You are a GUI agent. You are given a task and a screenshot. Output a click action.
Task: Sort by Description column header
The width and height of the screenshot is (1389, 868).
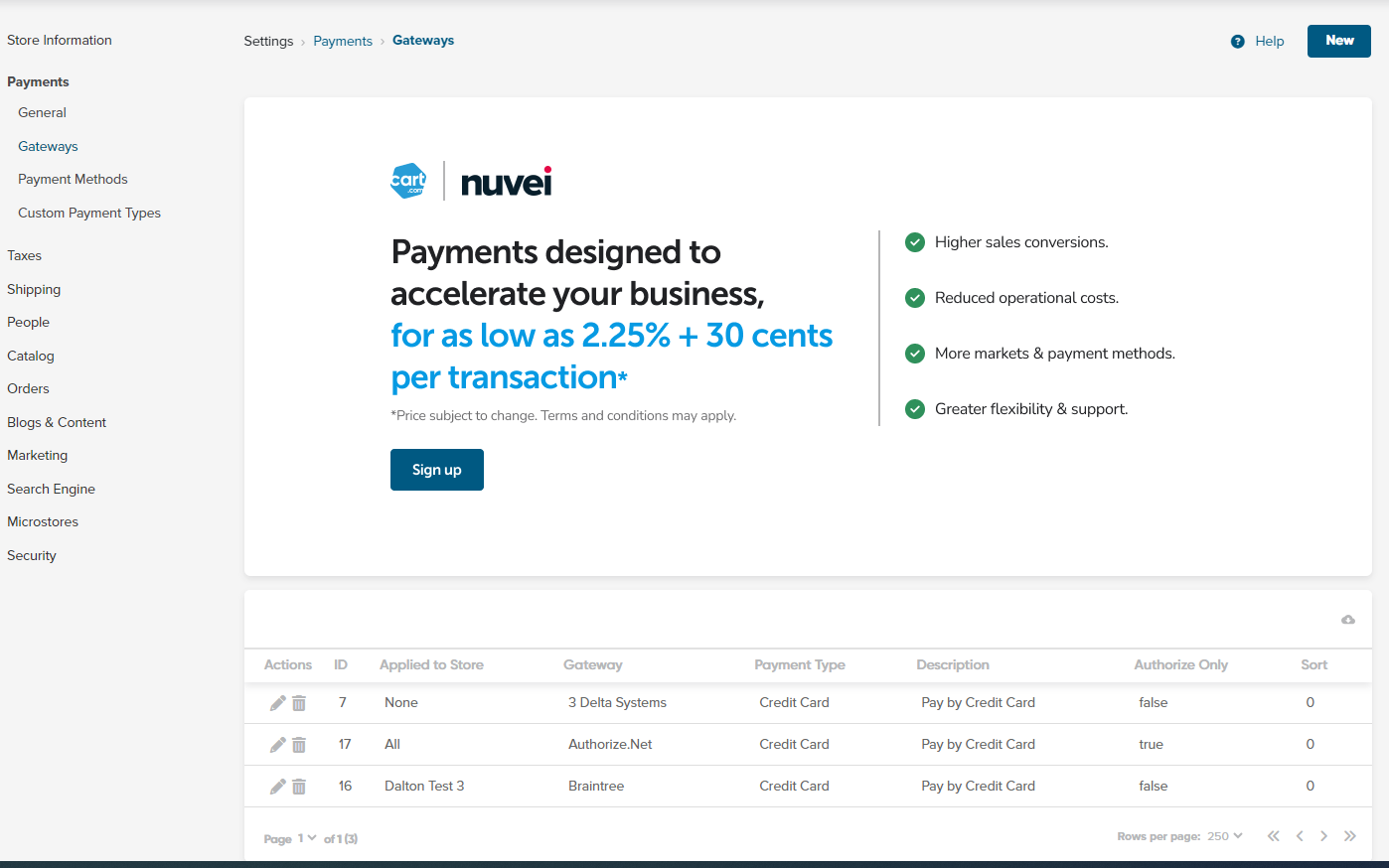click(x=953, y=665)
